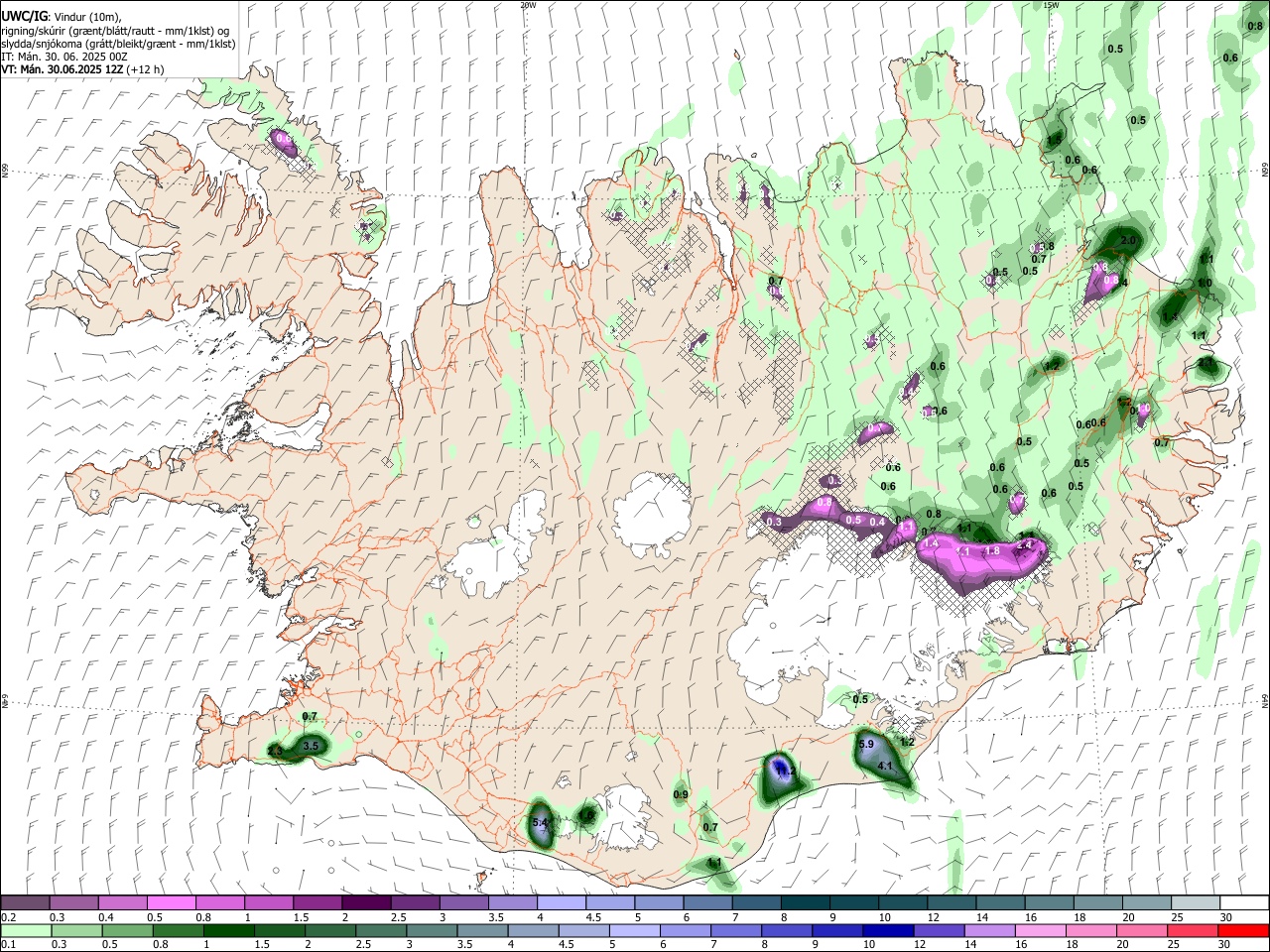Viewport: 1270px width, 952px height.
Task: Click the bright pink 0.5 swatch in upper legend
Action: [171, 903]
